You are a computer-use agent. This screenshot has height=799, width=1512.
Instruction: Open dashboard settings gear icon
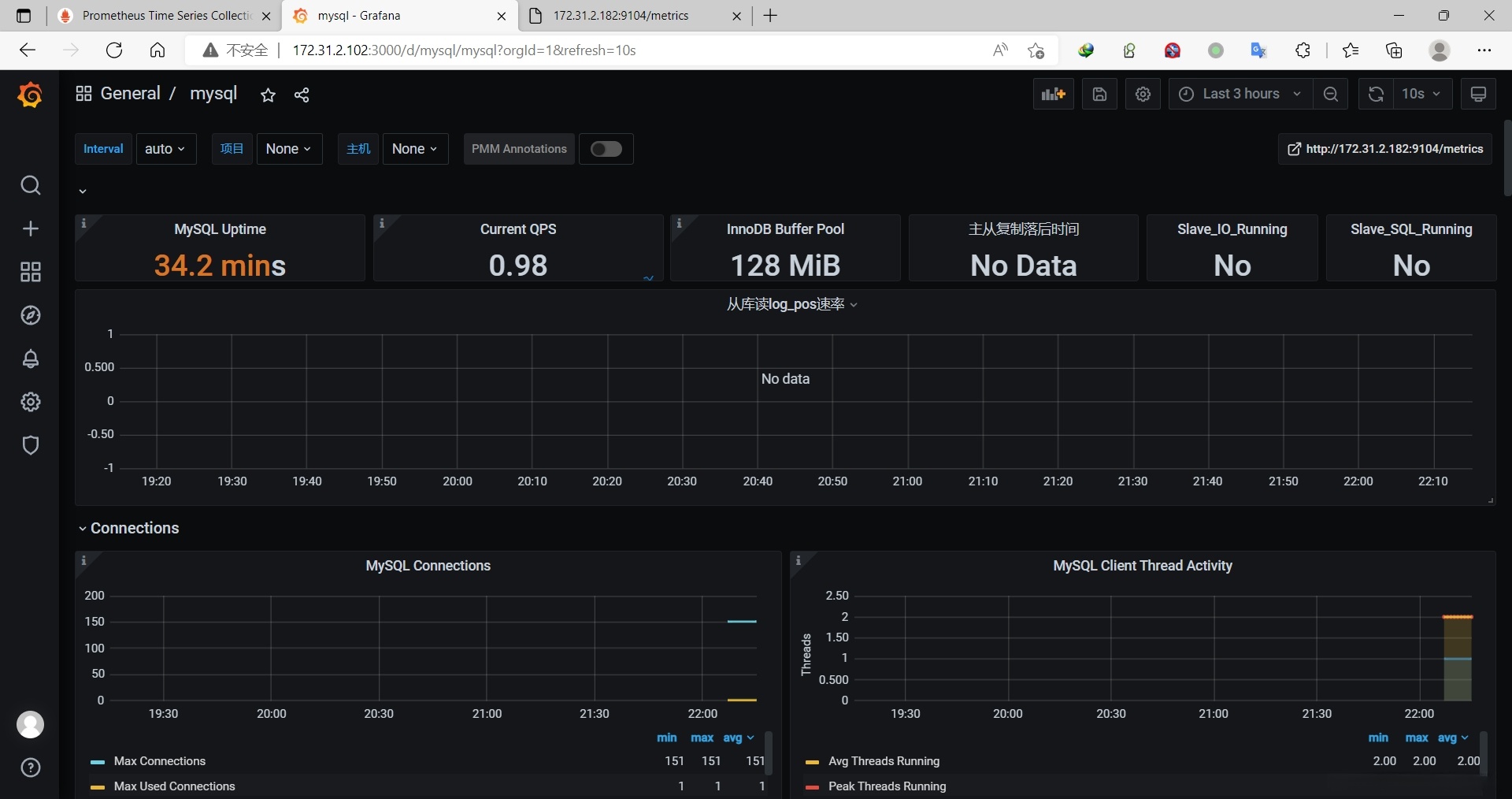tap(1143, 95)
